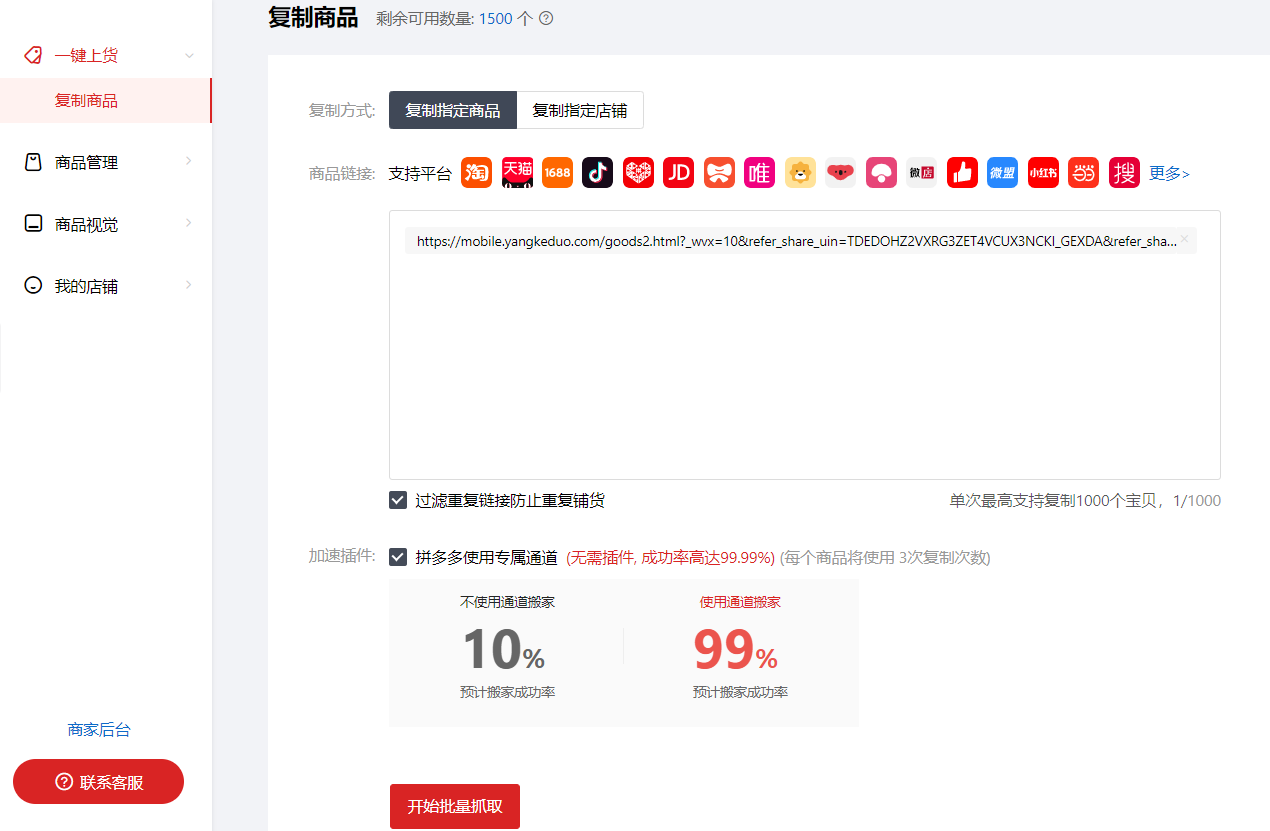The image size is (1270, 831).
Task: Click the 商品视觉 icon in sidebar
Action: tap(33, 224)
